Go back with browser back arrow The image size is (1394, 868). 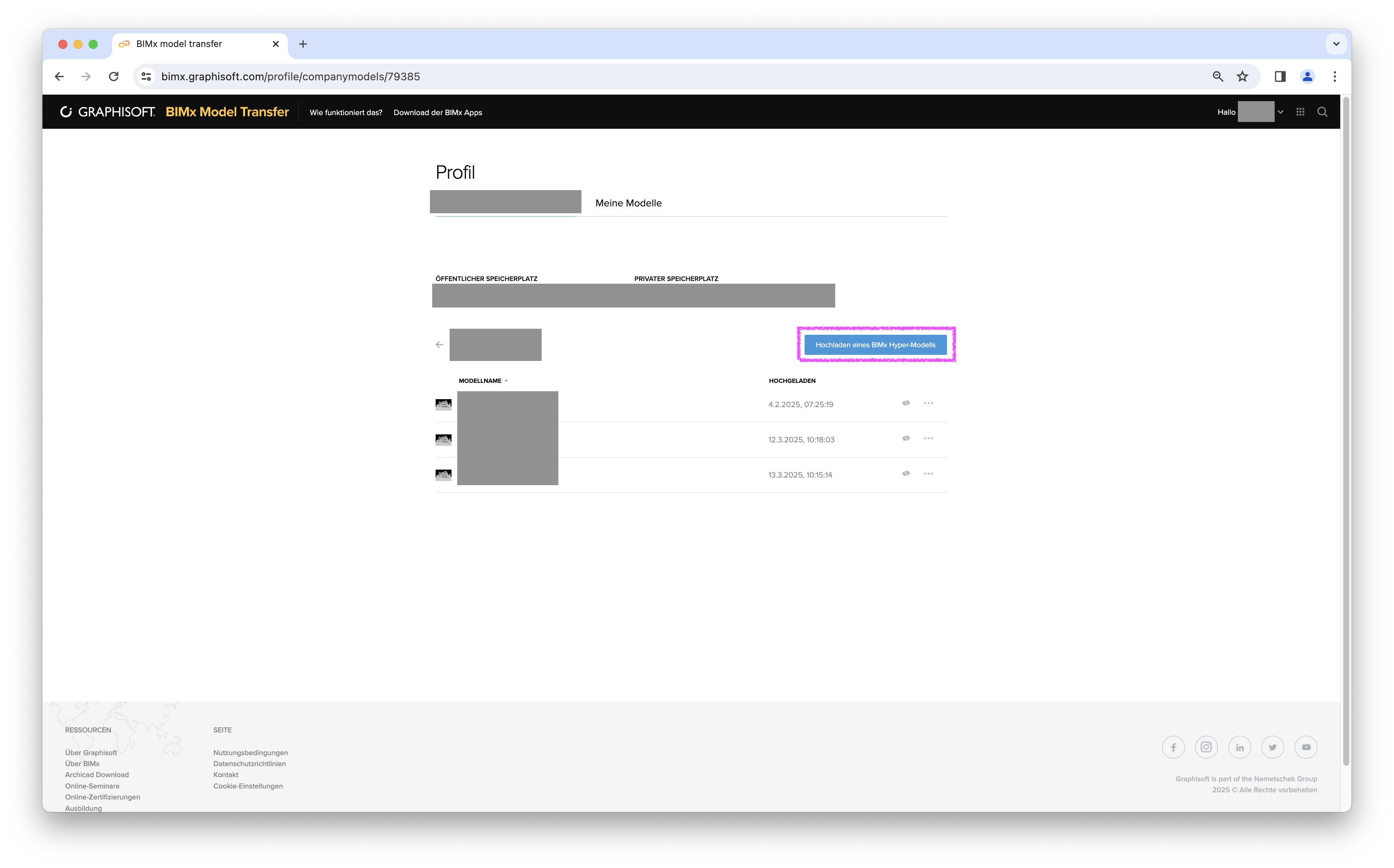59,76
